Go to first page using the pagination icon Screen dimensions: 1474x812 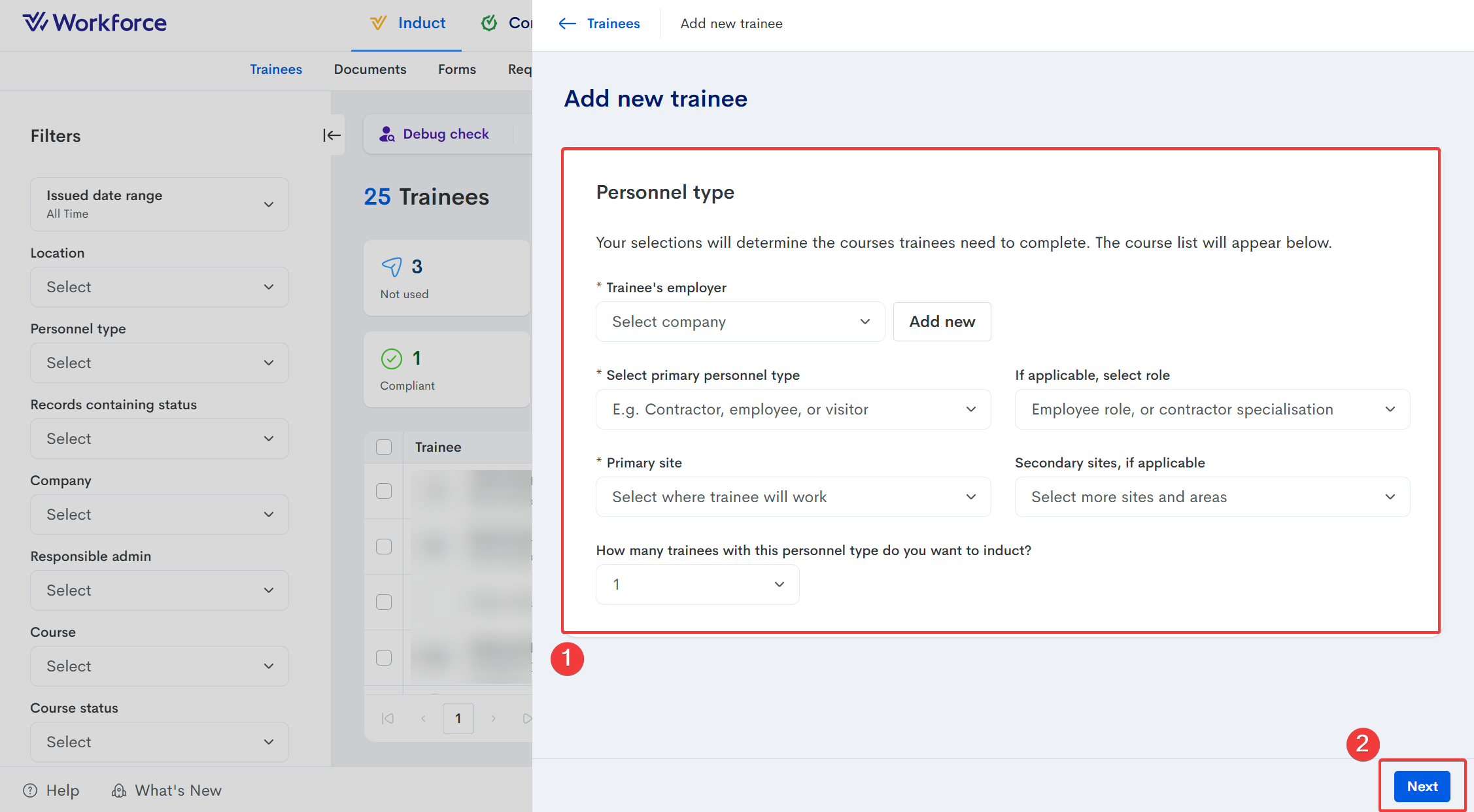pos(388,719)
